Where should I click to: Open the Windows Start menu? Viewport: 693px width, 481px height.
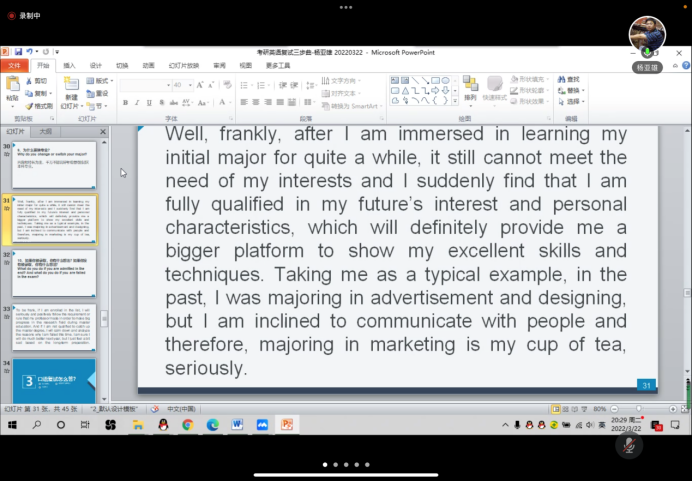coord(12,424)
